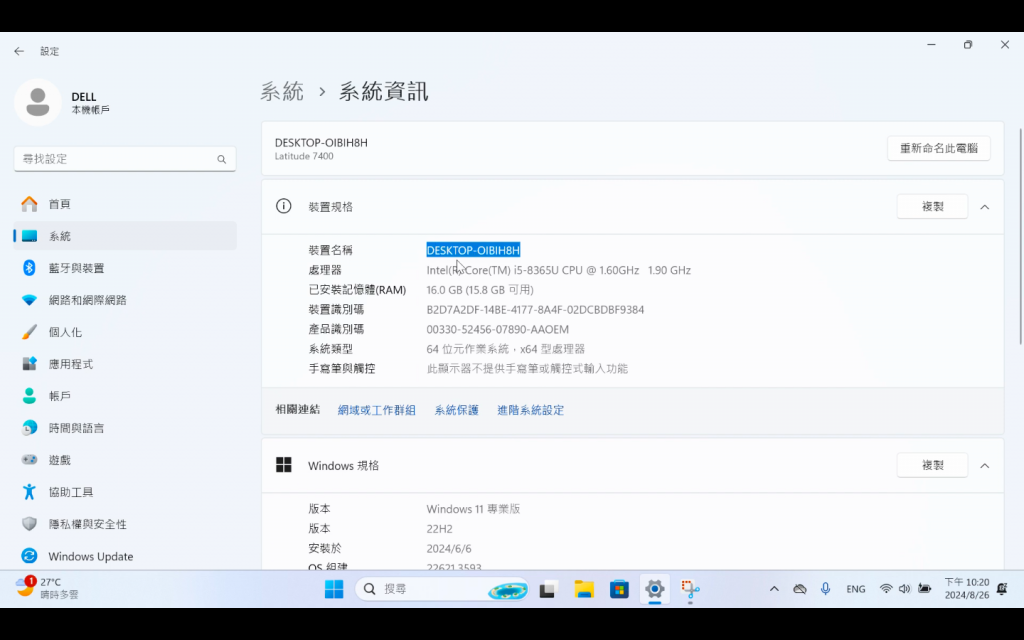Go back using the arrow beside 設定
This screenshot has width=1024, height=640.
(x=19, y=51)
